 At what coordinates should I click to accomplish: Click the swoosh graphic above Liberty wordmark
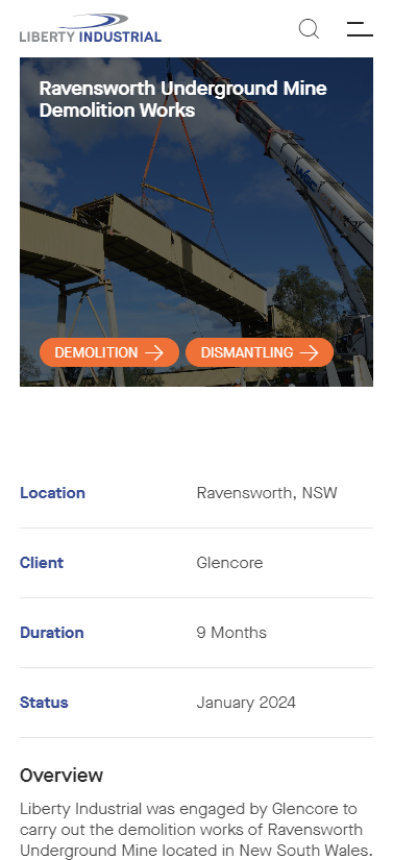tap(93, 21)
